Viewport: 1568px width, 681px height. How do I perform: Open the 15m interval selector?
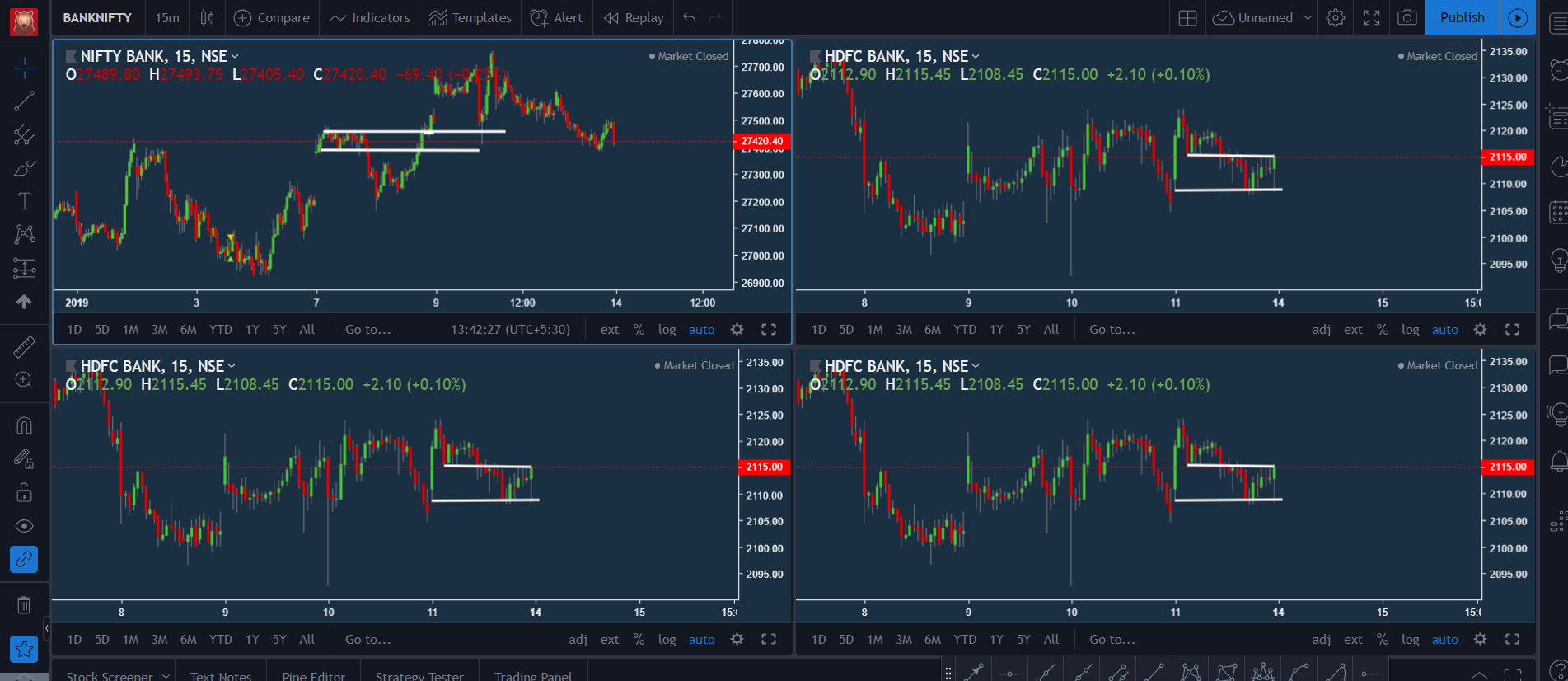point(167,17)
